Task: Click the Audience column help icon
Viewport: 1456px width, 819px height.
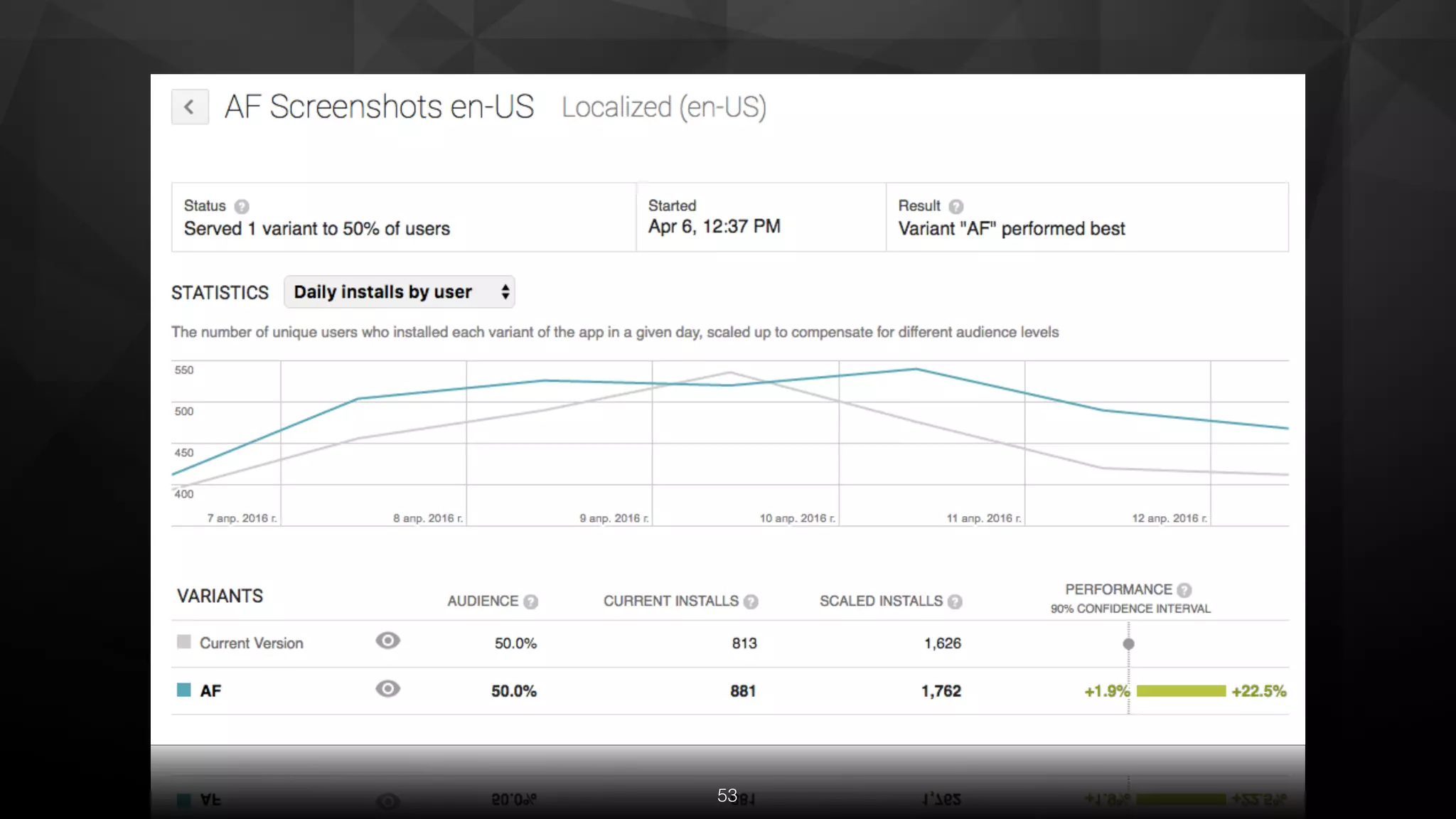Action: click(530, 602)
